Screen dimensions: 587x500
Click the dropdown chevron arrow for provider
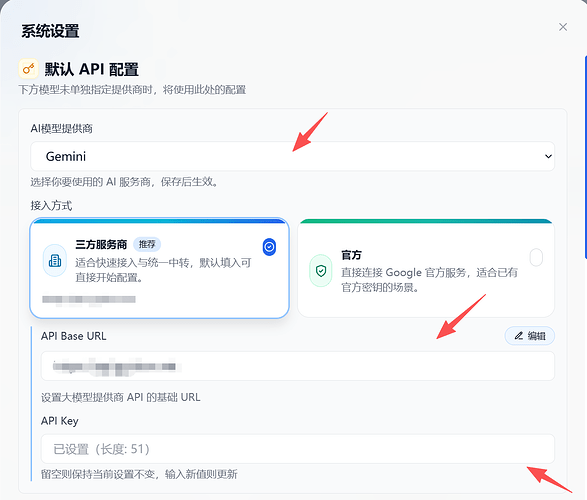point(548,156)
